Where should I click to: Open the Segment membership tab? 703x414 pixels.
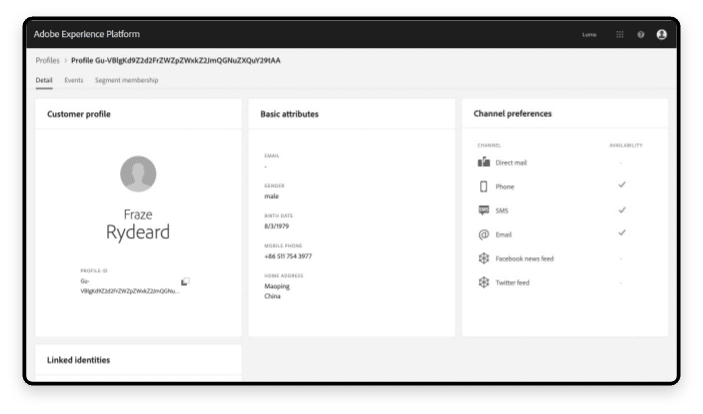(x=127, y=80)
